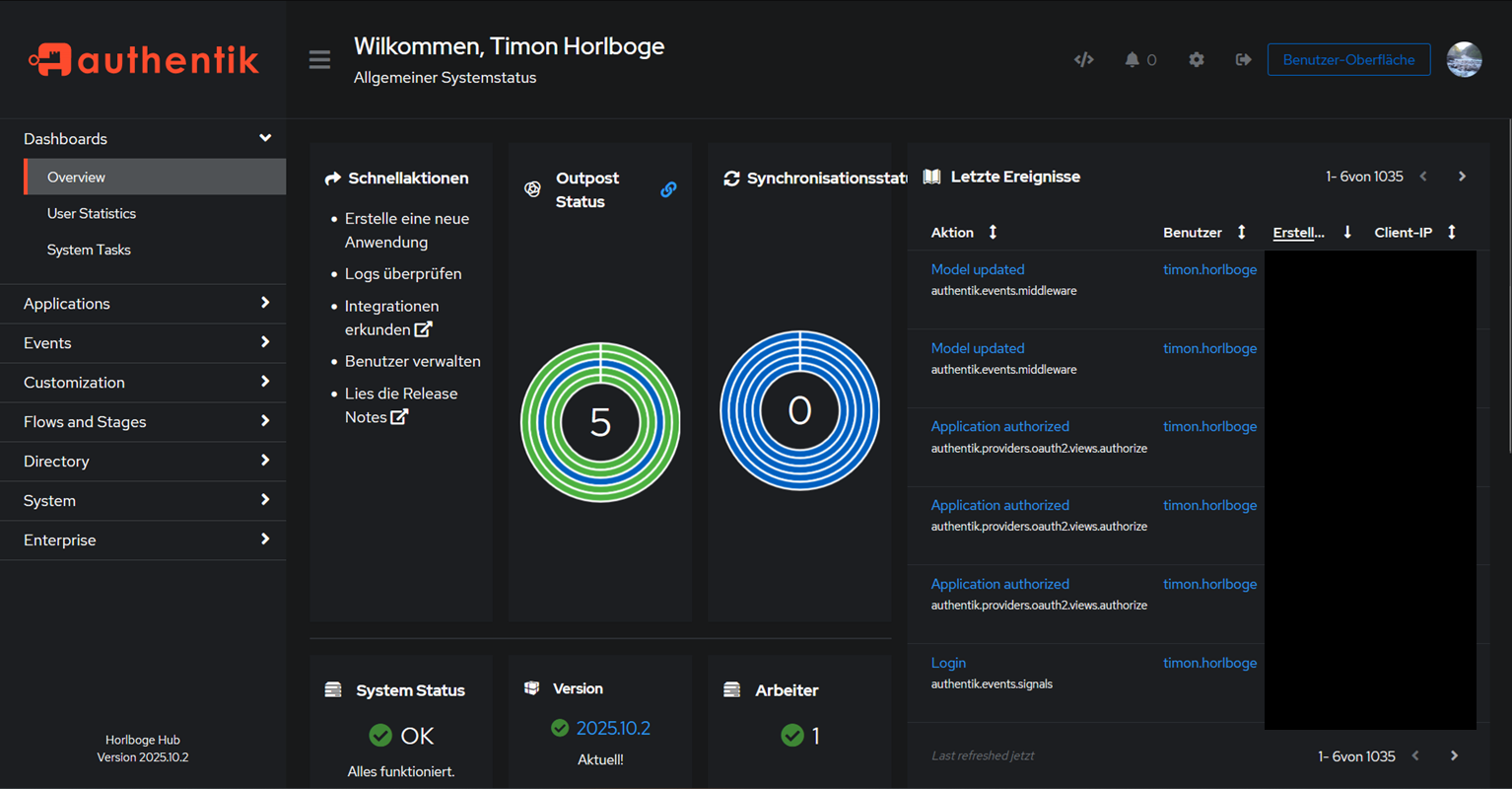
Task: Open settings via the gear icon
Action: pos(1196,60)
